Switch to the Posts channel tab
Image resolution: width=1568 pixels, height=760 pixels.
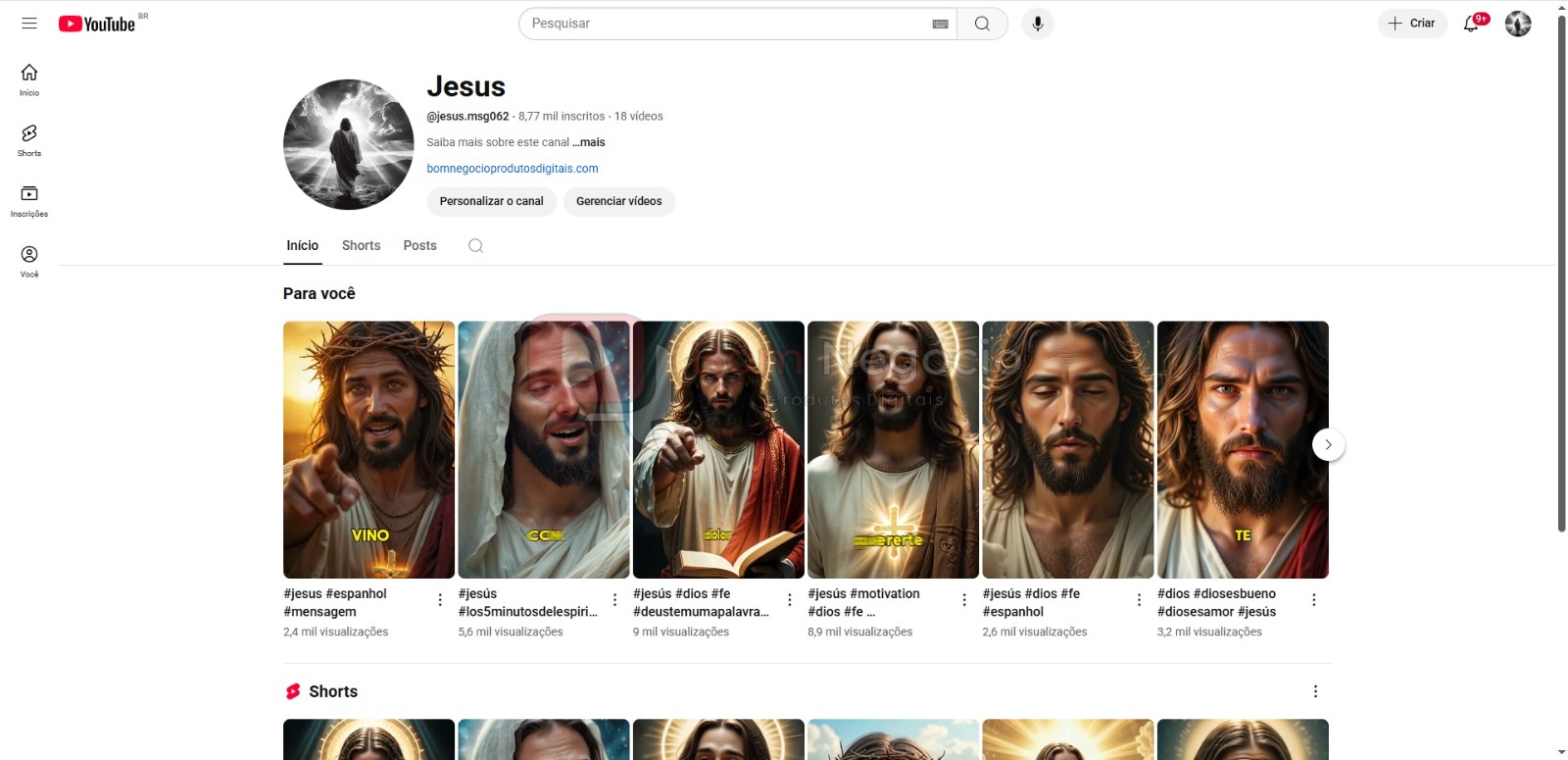tap(419, 245)
